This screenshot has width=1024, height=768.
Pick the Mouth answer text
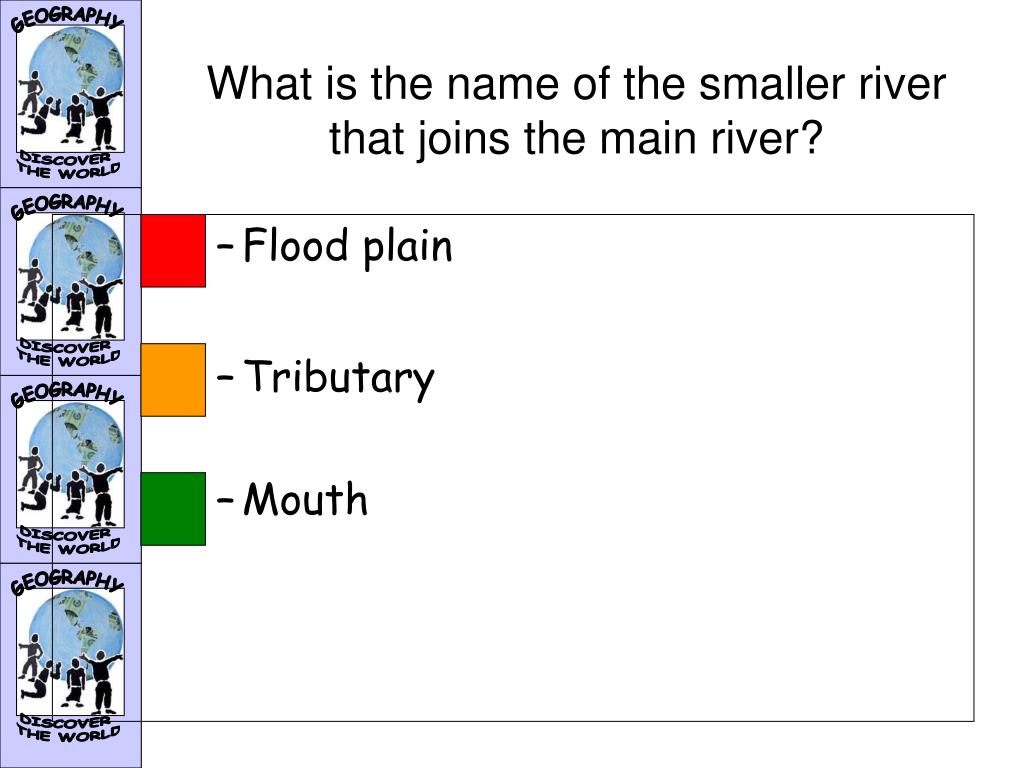click(x=305, y=500)
